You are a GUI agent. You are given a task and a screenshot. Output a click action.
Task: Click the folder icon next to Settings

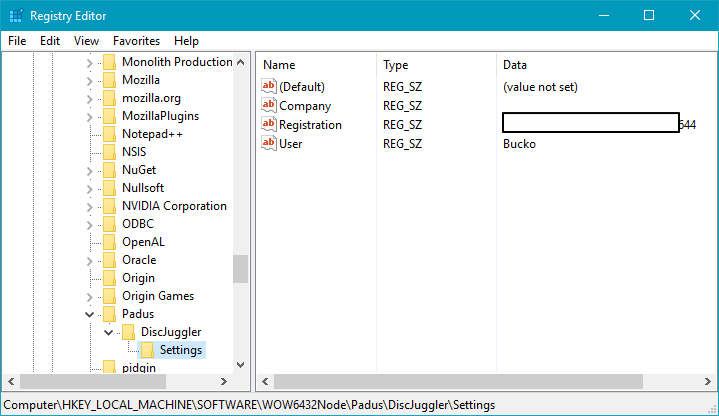pos(147,350)
